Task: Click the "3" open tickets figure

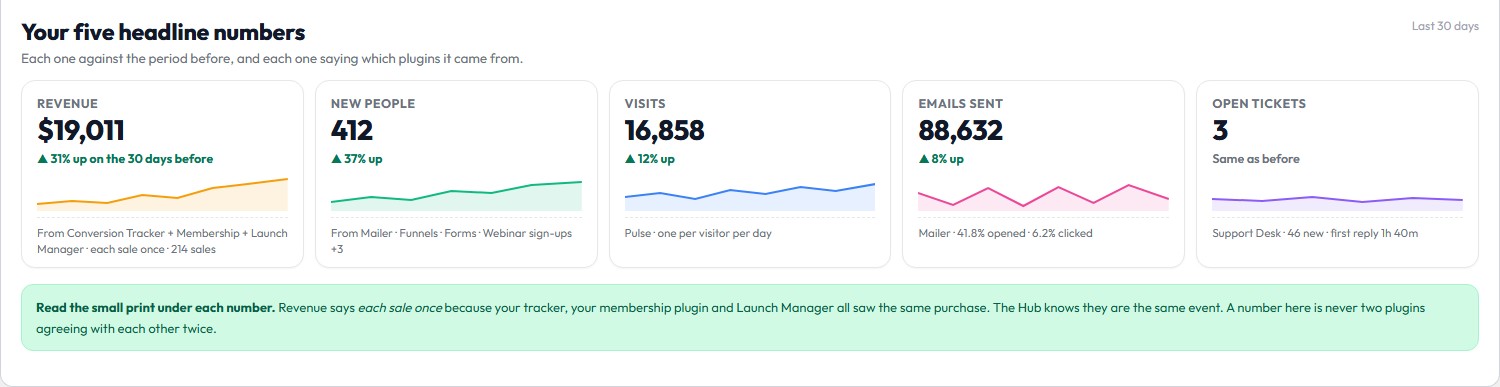Action: click(1220, 131)
